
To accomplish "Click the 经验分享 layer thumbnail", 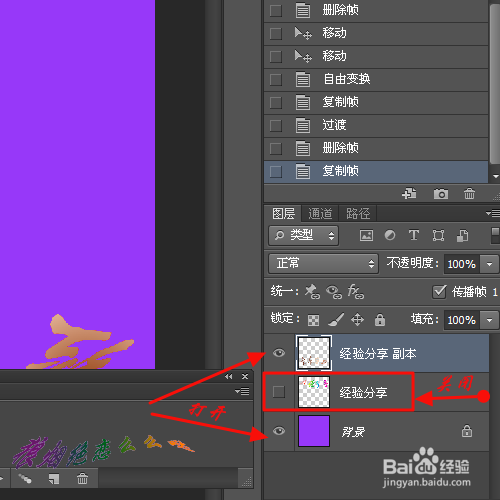I will 314,392.
